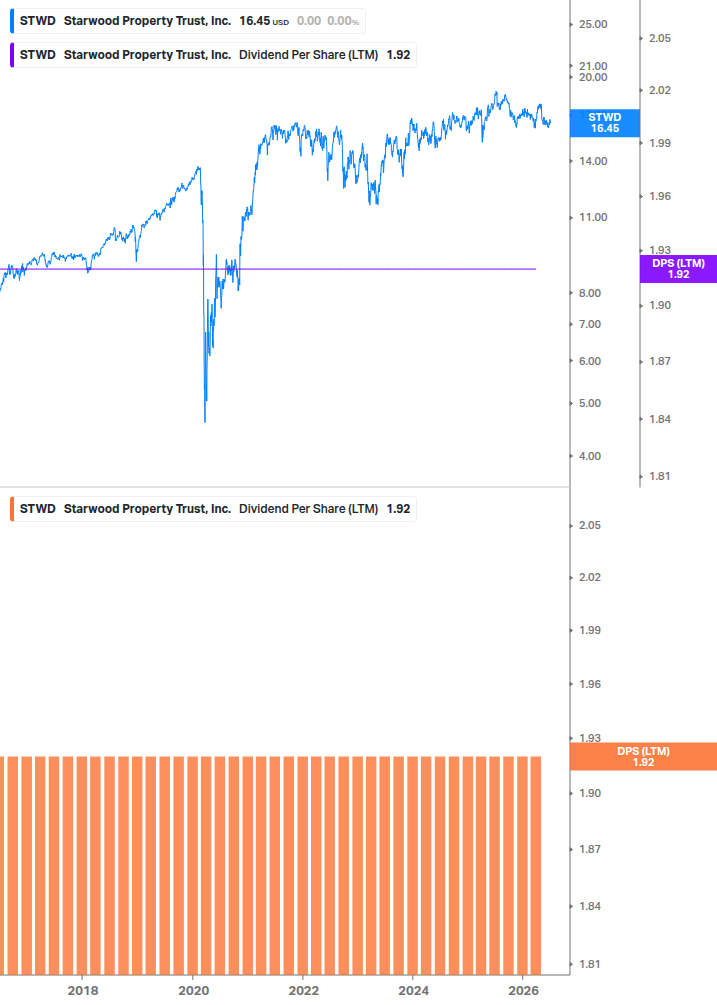This screenshot has height=1005, width=717.
Task: Click 2.05 on lower pane's DPS axis
Action: pyautogui.click(x=590, y=526)
